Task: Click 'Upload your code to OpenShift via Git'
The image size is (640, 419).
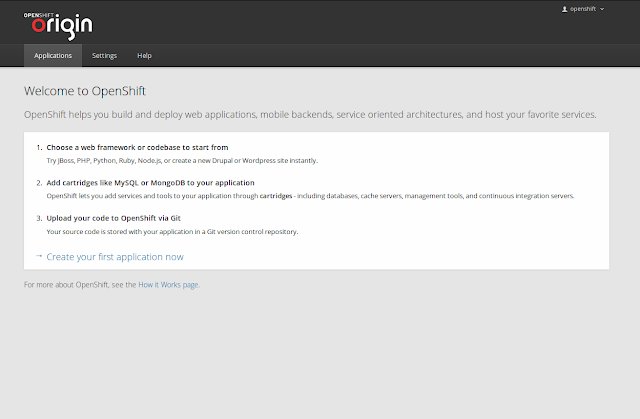Action: [113, 218]
